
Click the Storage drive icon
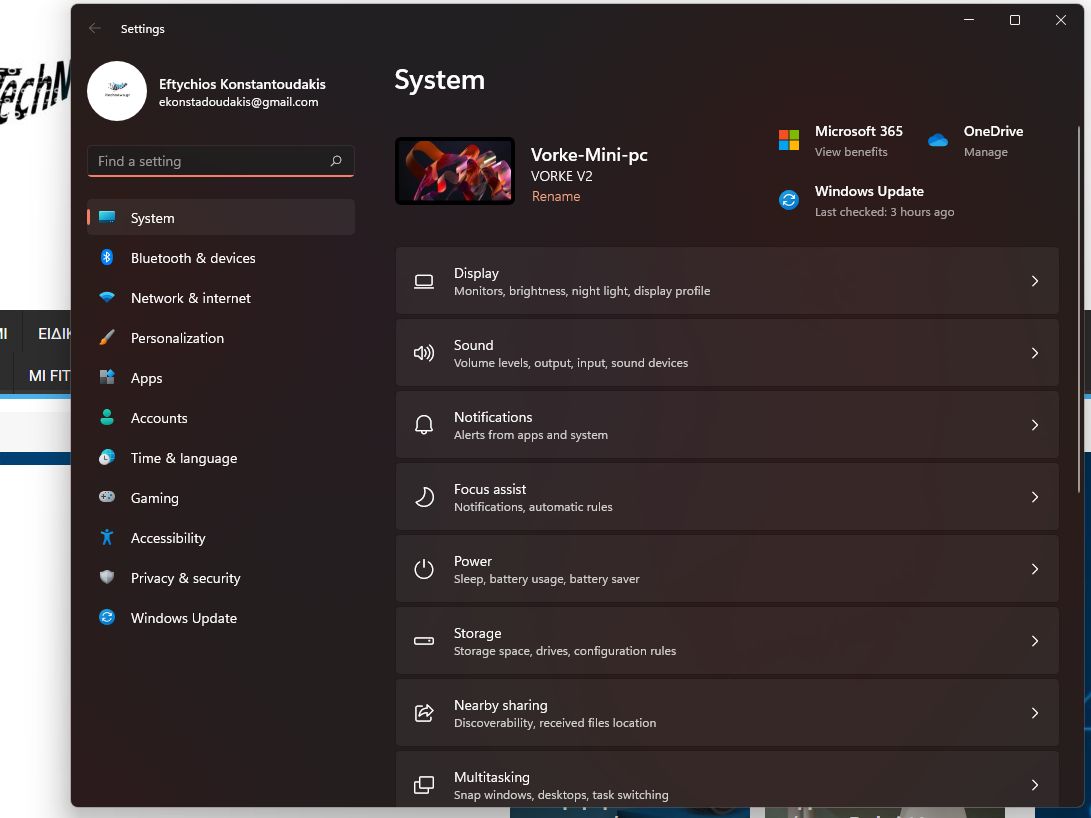tap(424, 641)
